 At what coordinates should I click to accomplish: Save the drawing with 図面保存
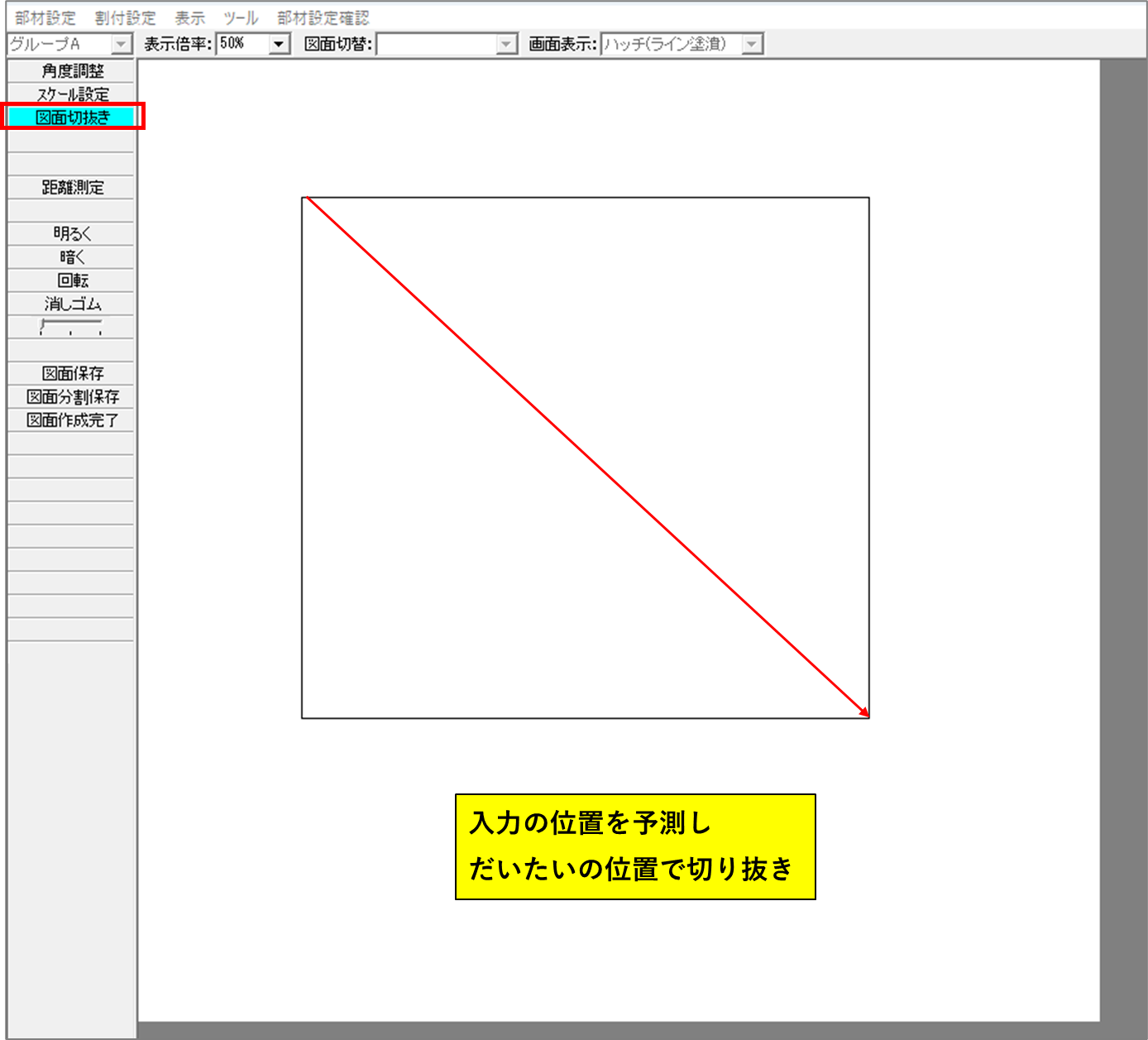72,373
